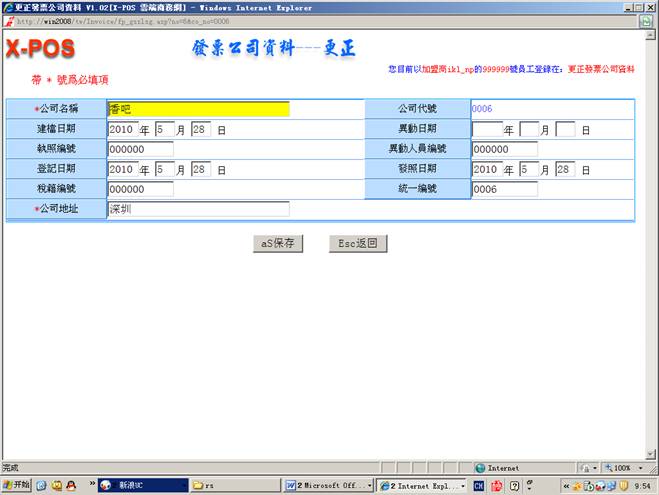
Task: Click the 公司地址 address field
Action: click(198, 209)
